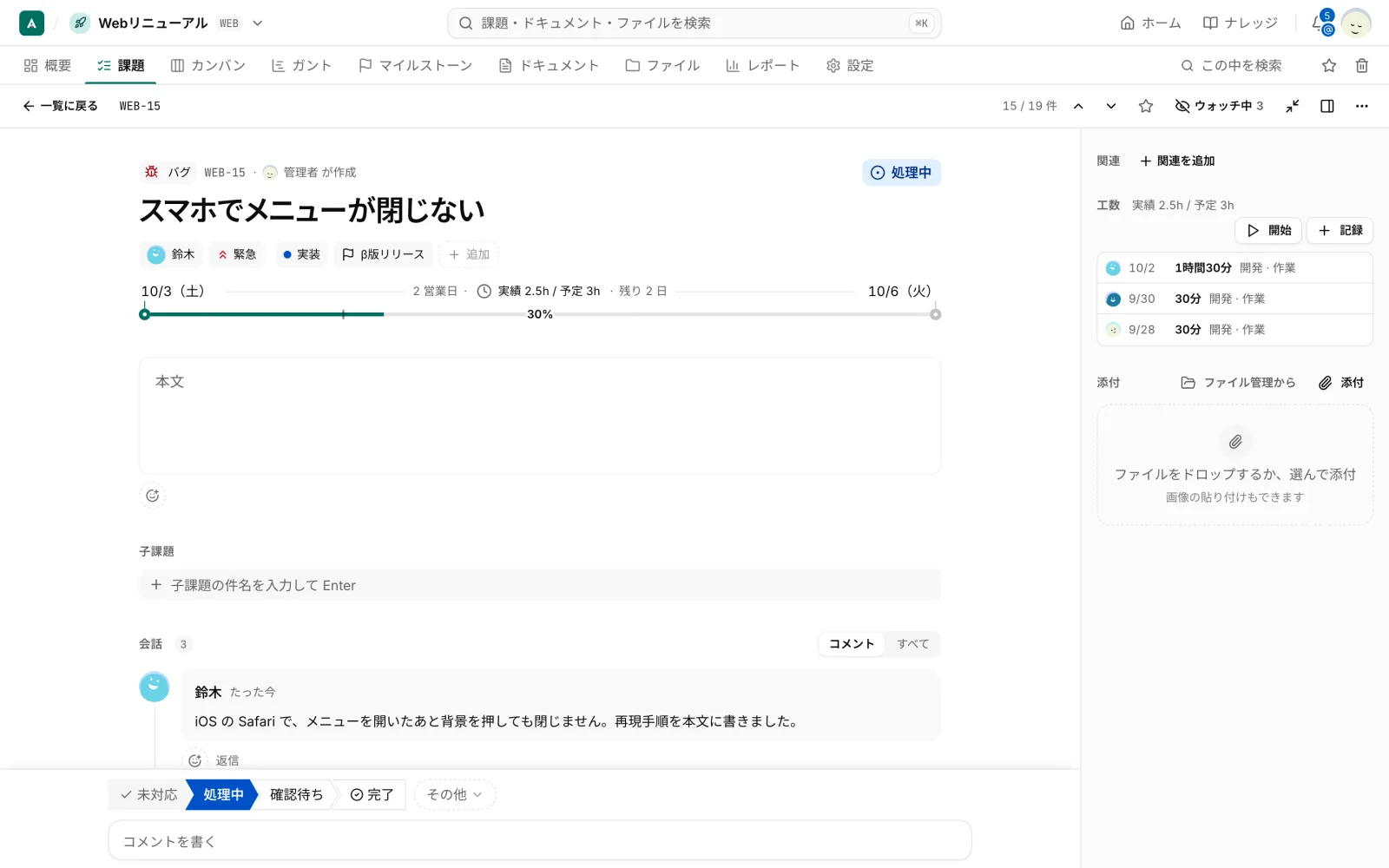The image size is (1389, 868).
Task: Go to next issue with the down arrow
Action: [x=1111, y=106]
